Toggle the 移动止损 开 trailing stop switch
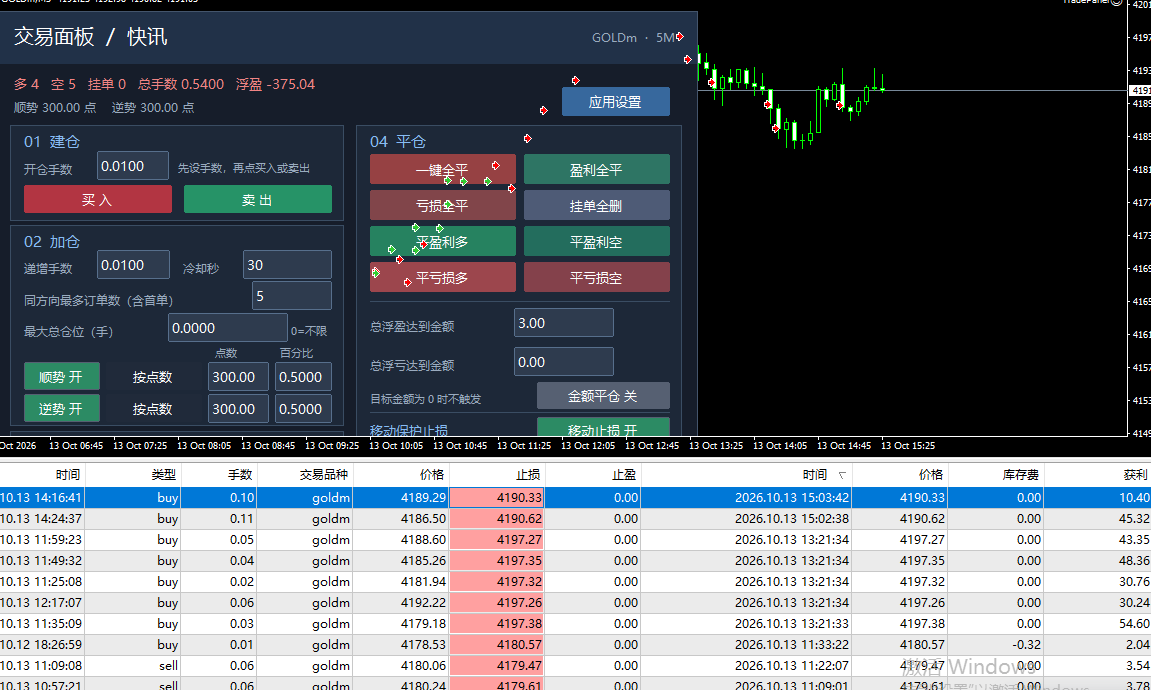Image resolution: width=1151 pixels, height=690 pixels. [x=603, y=427]
